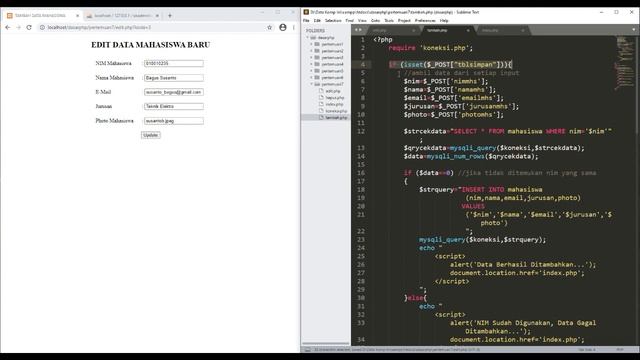This screenshot has height=360, width=640.
Task: Click Tab Size setting in status bar
Action: [587, 349]
